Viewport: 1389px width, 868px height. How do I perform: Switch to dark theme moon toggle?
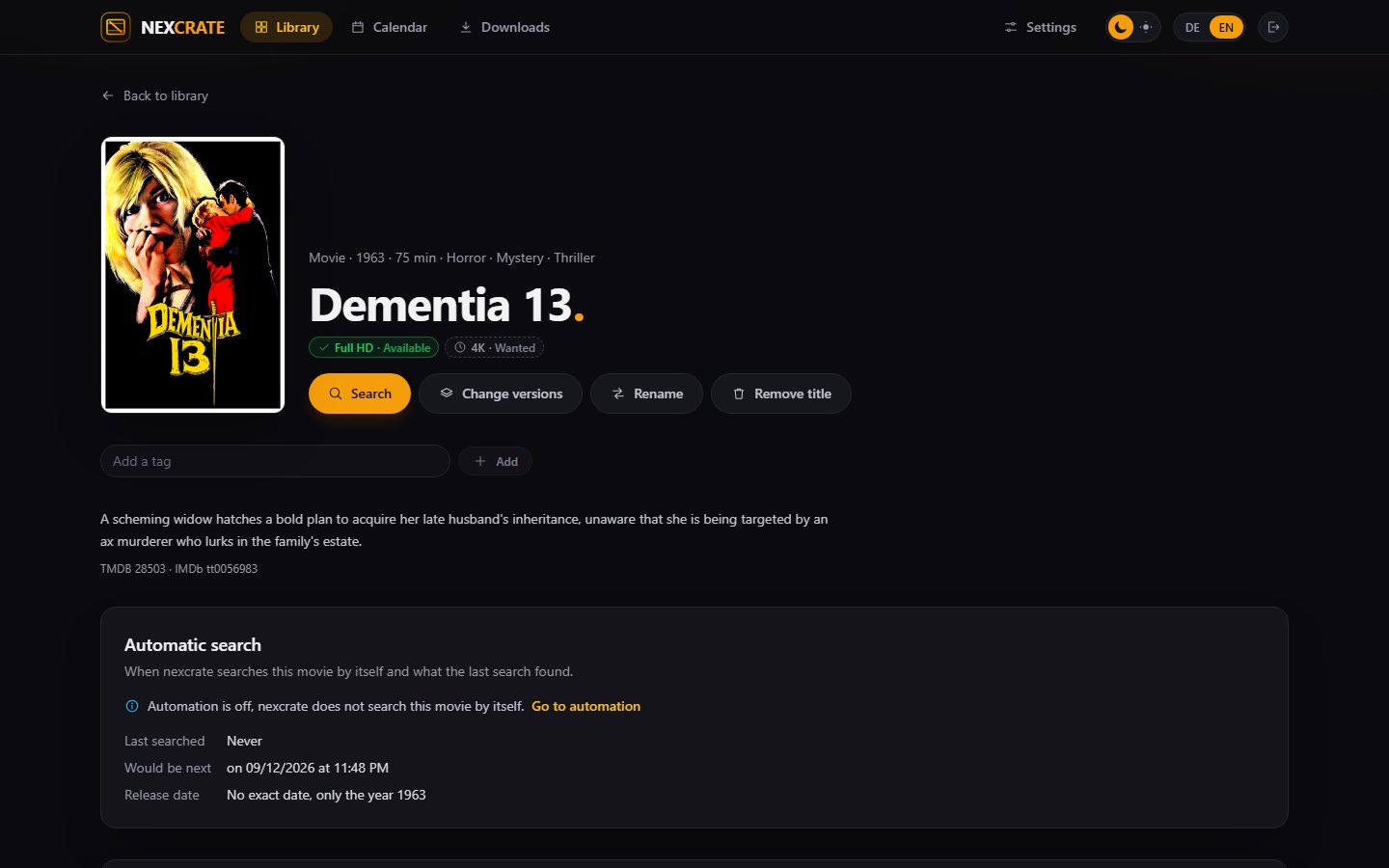coord(1120,27)
